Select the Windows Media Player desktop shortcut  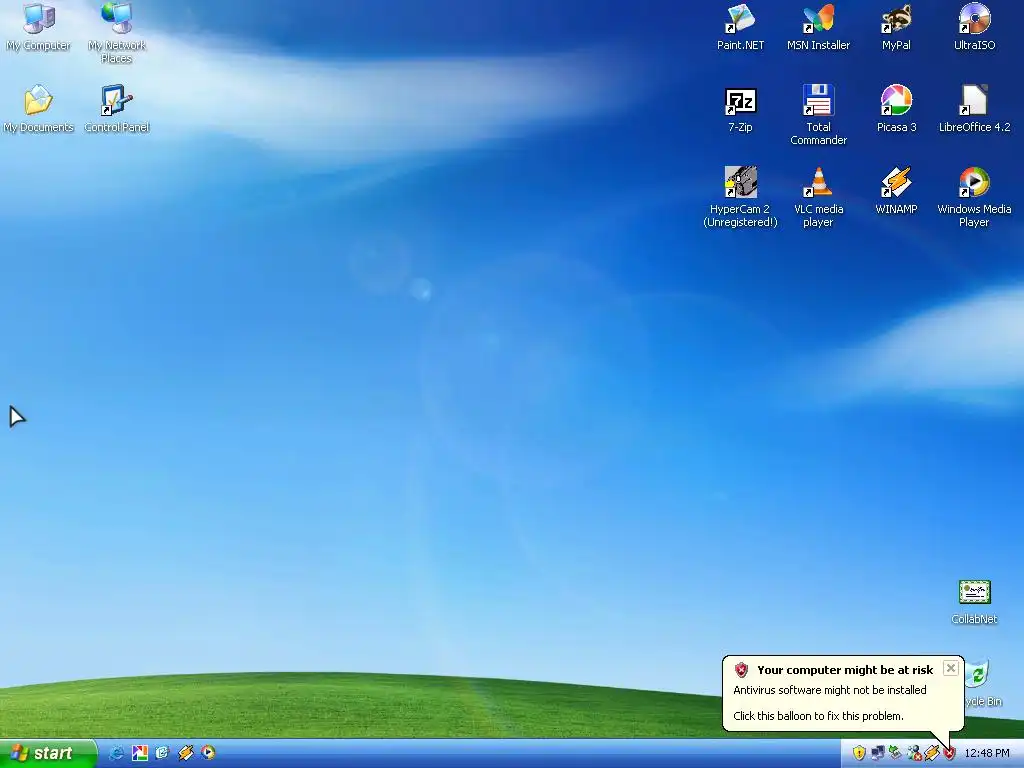click(974, 197)
